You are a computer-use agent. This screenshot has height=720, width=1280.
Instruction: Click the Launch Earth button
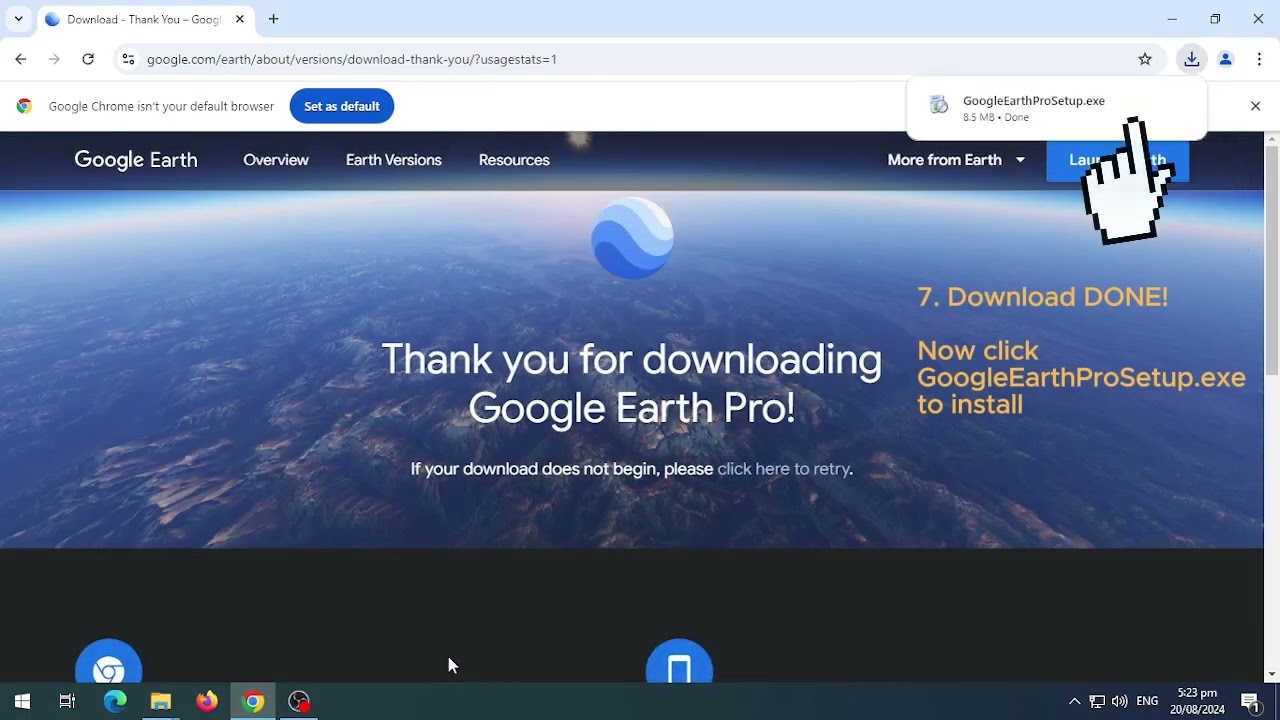[x=1117, y=160]
